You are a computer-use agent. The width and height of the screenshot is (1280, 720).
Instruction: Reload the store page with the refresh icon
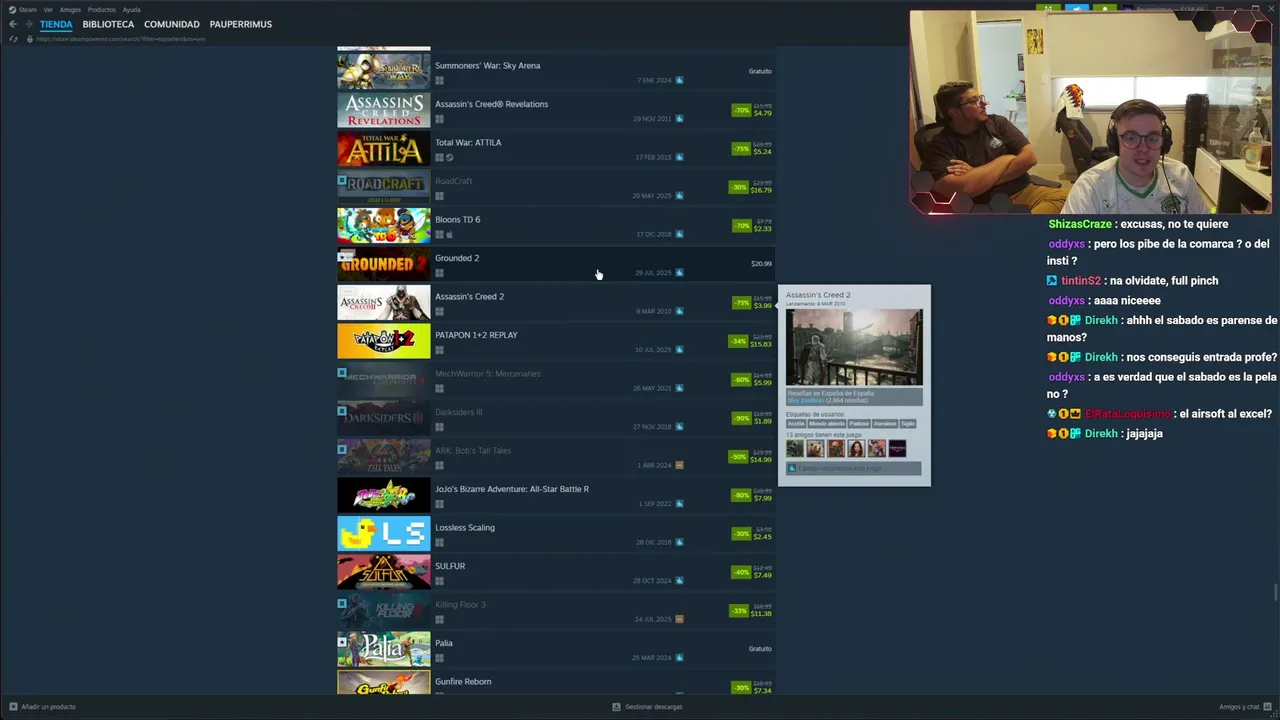tap(13, 39)
